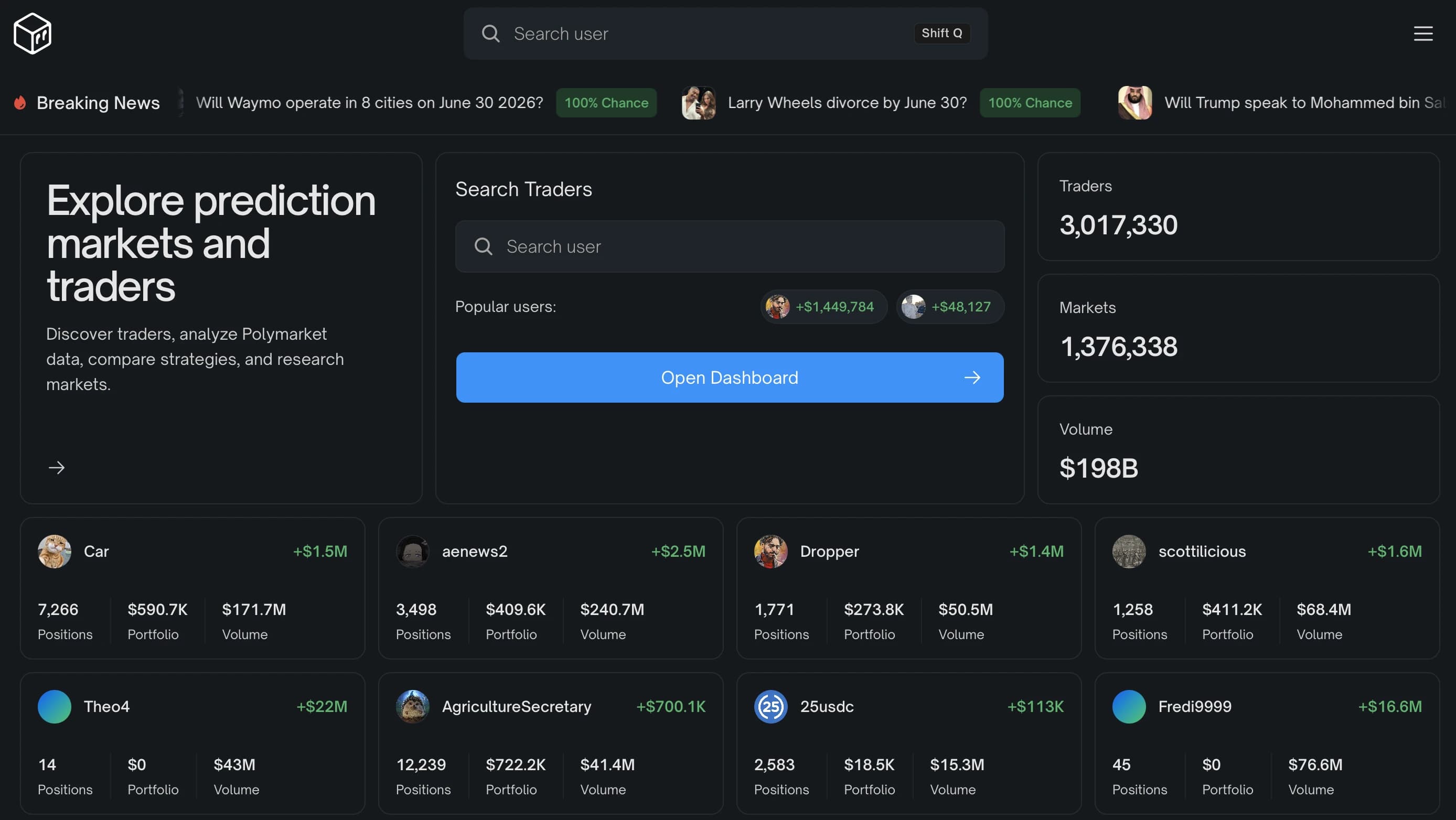Click scottilicious's +$1.6M profit
Image resolution: width=1456 pixels, height=820 pixels.
click(x=1395, y=551)
